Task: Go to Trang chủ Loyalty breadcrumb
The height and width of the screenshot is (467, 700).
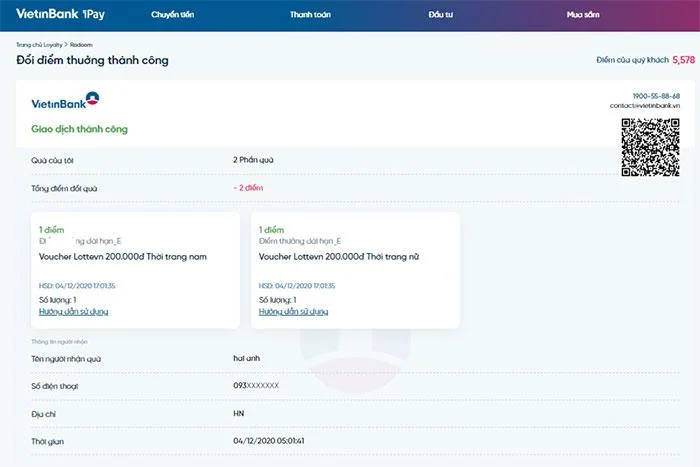Action: coord(39,45)
